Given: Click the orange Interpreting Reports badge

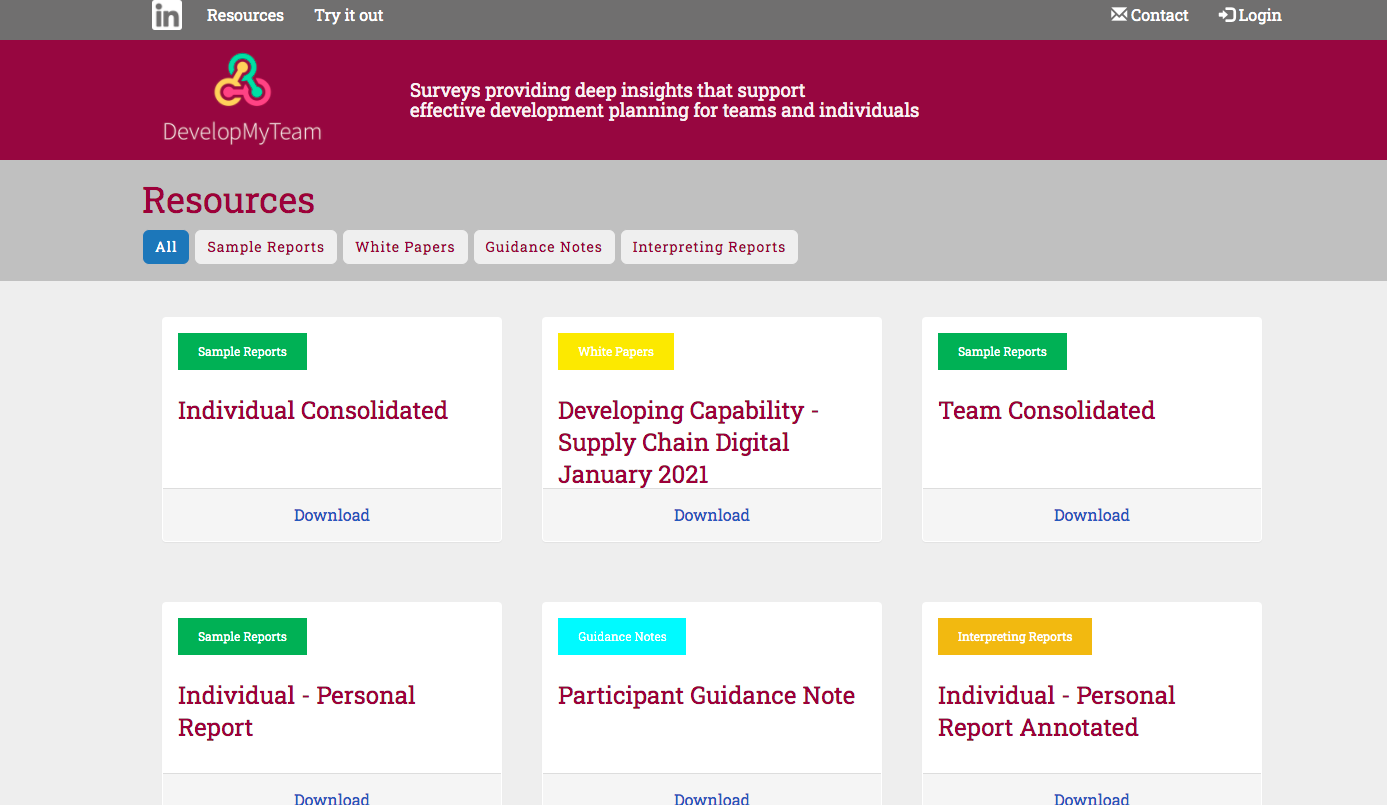Looking at the screenshot, I should click(x=1014, y=636).
